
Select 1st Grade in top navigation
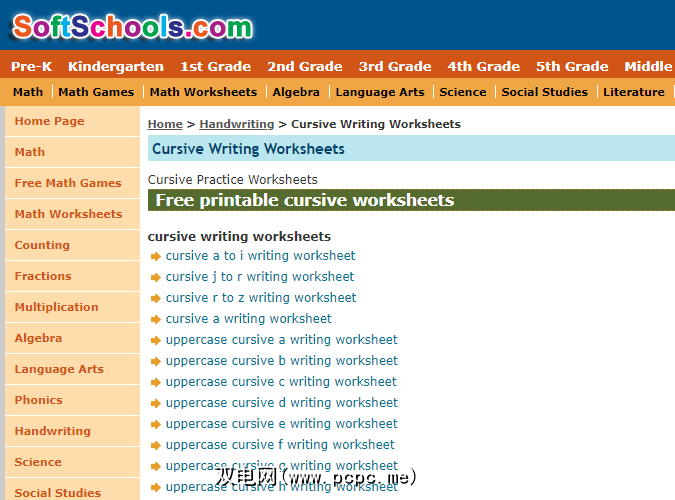[216, 66]
